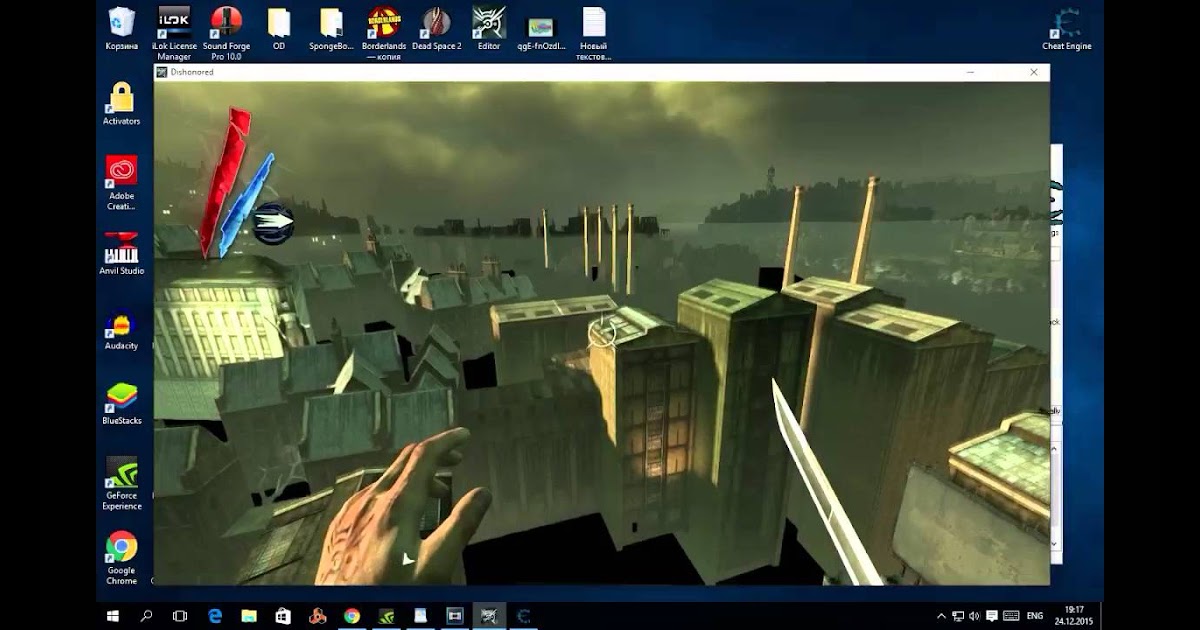Image resolution: width=1200 pixels, height=630 pixels.
Task: Click the Blink power icon in HUD
Action: pyautogui.click(x=273, y=223)
